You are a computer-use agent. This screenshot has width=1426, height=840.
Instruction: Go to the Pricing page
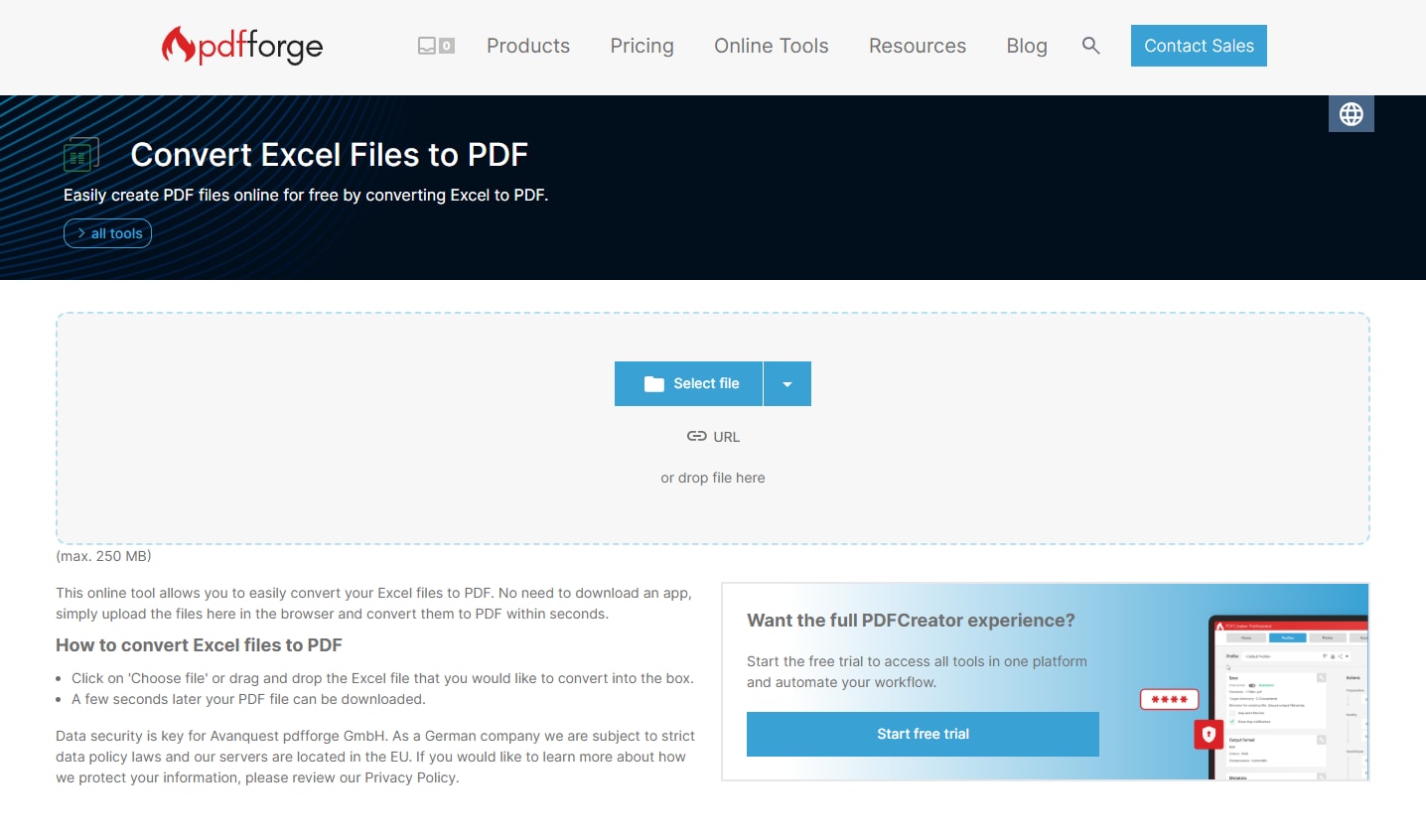coord(642,46)
